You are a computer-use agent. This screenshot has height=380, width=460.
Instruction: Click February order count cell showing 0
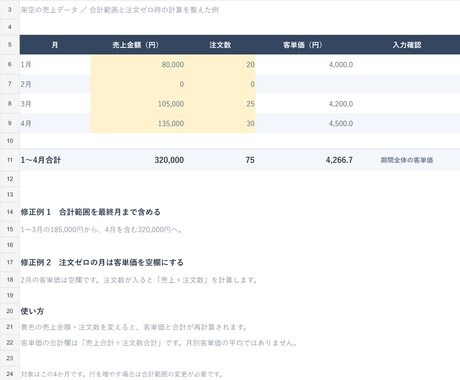220,84
